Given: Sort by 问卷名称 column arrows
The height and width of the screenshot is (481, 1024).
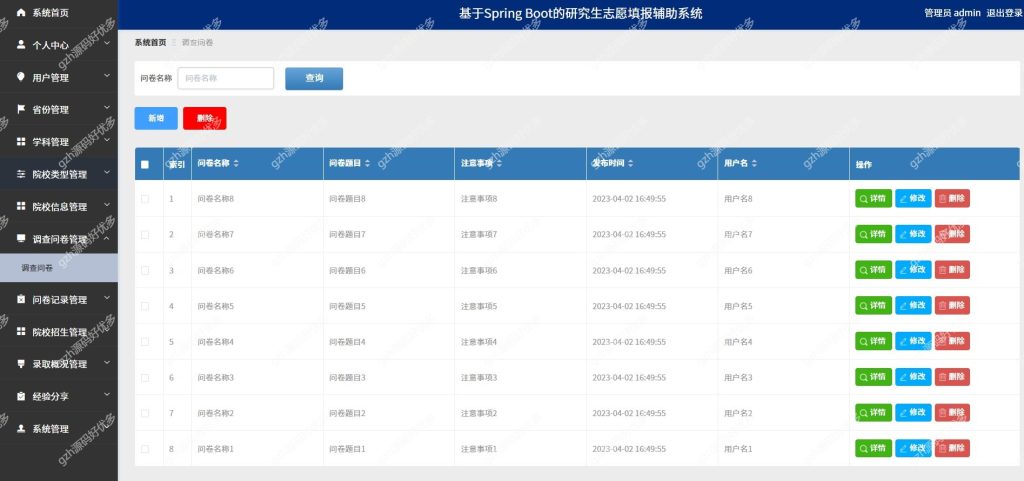Looking at the screenshot, I should pos(236,163).
